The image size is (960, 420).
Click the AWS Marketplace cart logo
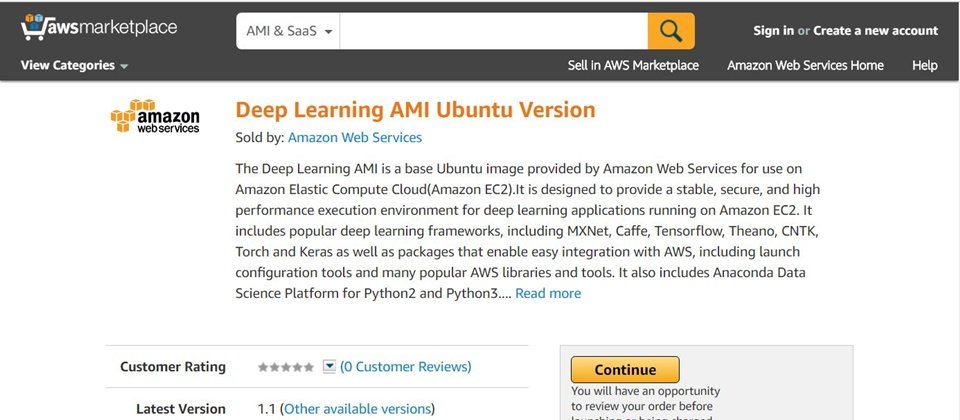[x=33, y=27]
